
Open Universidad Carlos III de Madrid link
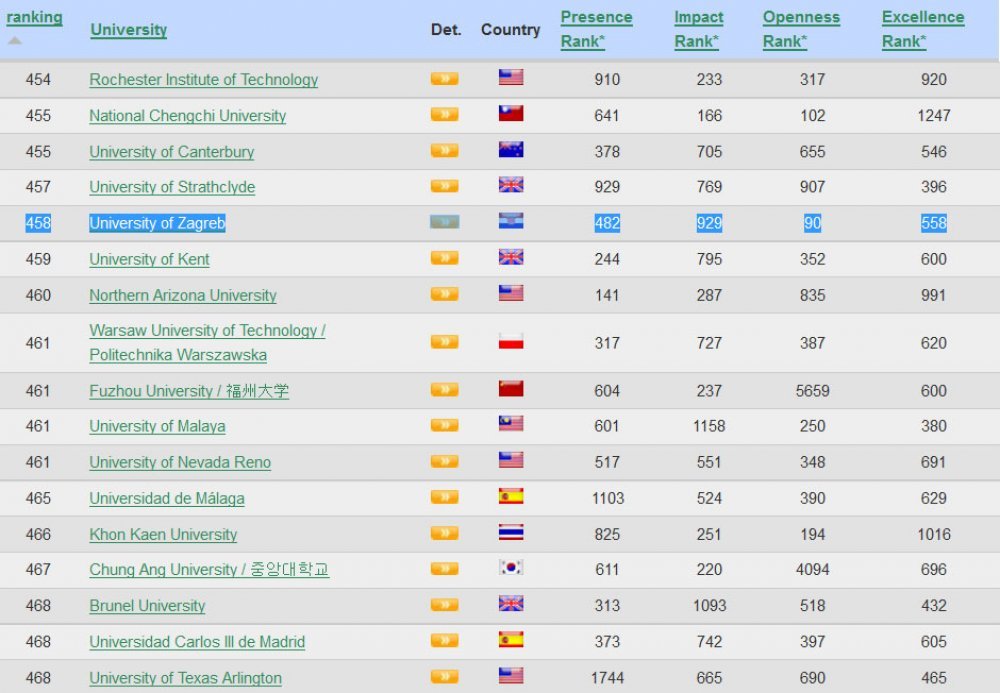[197, 642]
